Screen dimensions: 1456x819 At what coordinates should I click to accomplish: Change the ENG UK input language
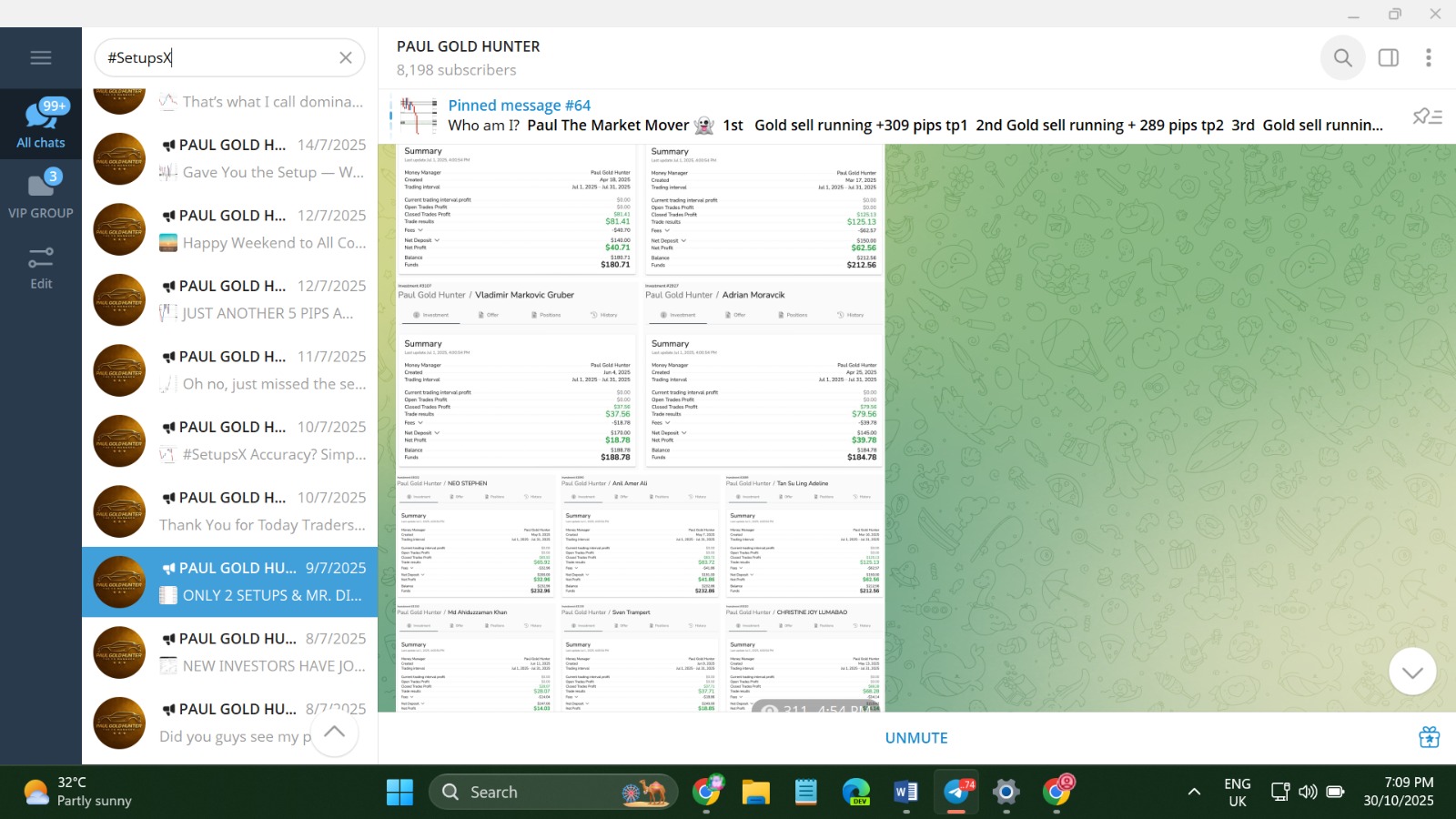pyautogui.click(x=1238, y=792)
